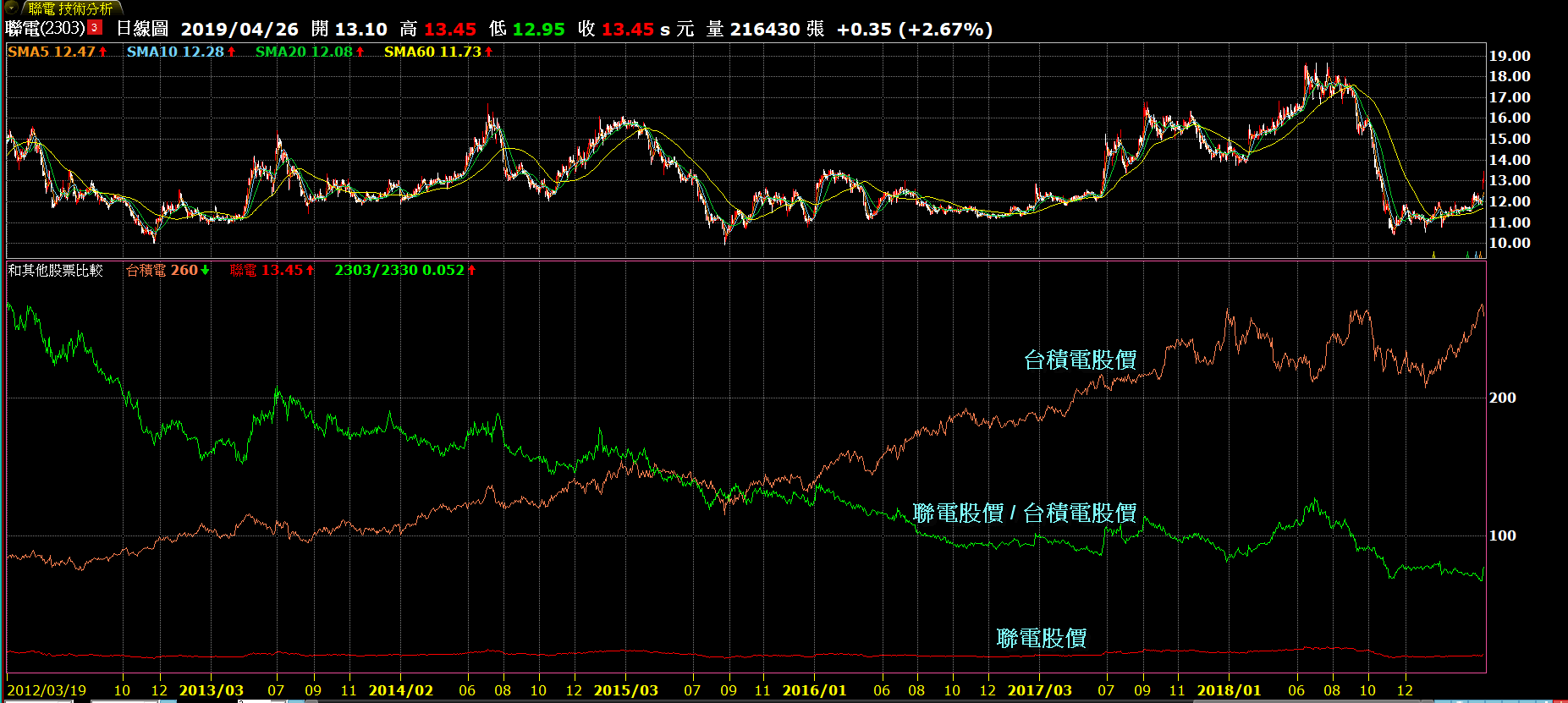This screenshot has height=703, width=1568.
Task: Click the 2303/2330 0.052 ratio legend
Action: (399, 270)
